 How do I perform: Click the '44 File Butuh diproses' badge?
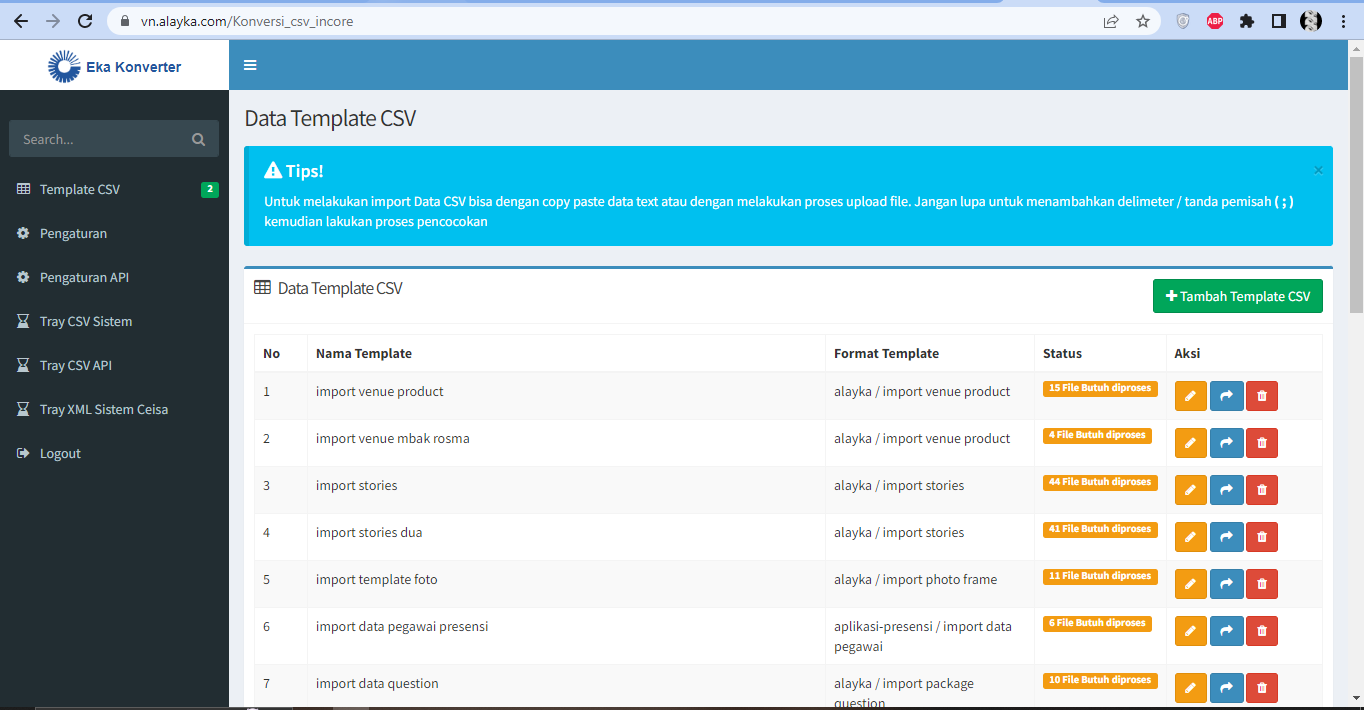pos(1100,482)
